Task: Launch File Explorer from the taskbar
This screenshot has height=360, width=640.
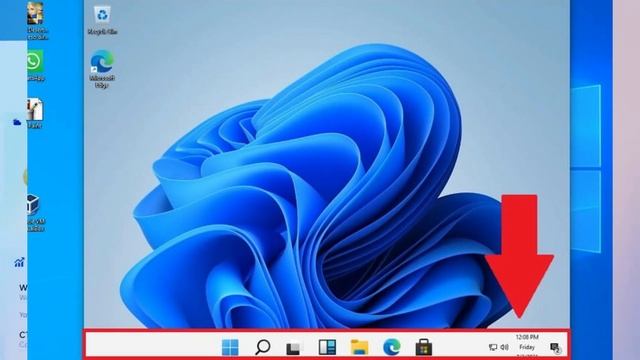Action: tap(359, 347)
